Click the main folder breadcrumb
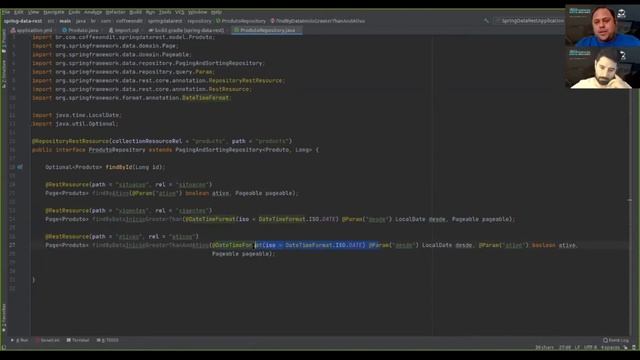Screen dimensions: 640x360 [x=65, y=21]
